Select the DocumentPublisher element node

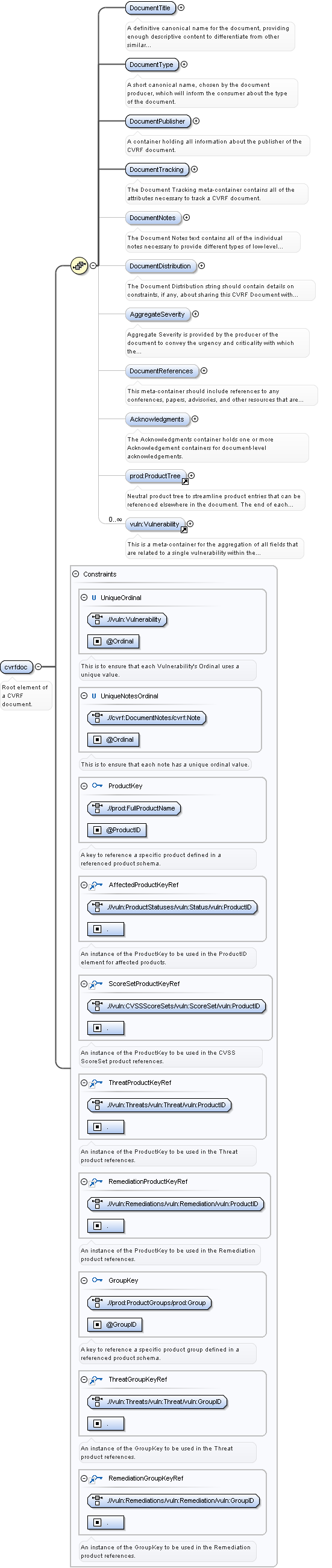point(157,121)
